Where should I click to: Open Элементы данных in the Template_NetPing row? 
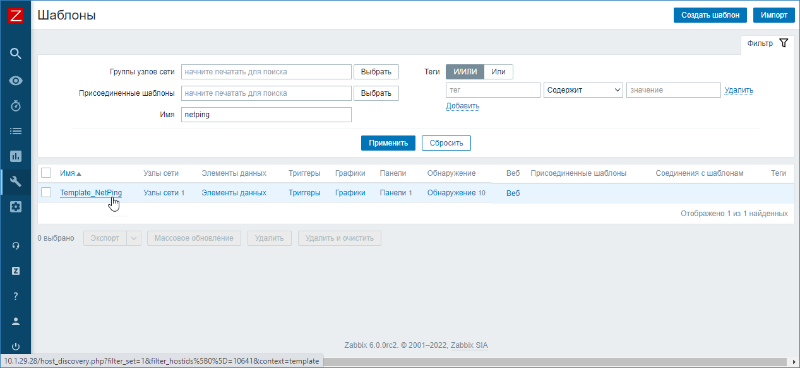(234, 193)
